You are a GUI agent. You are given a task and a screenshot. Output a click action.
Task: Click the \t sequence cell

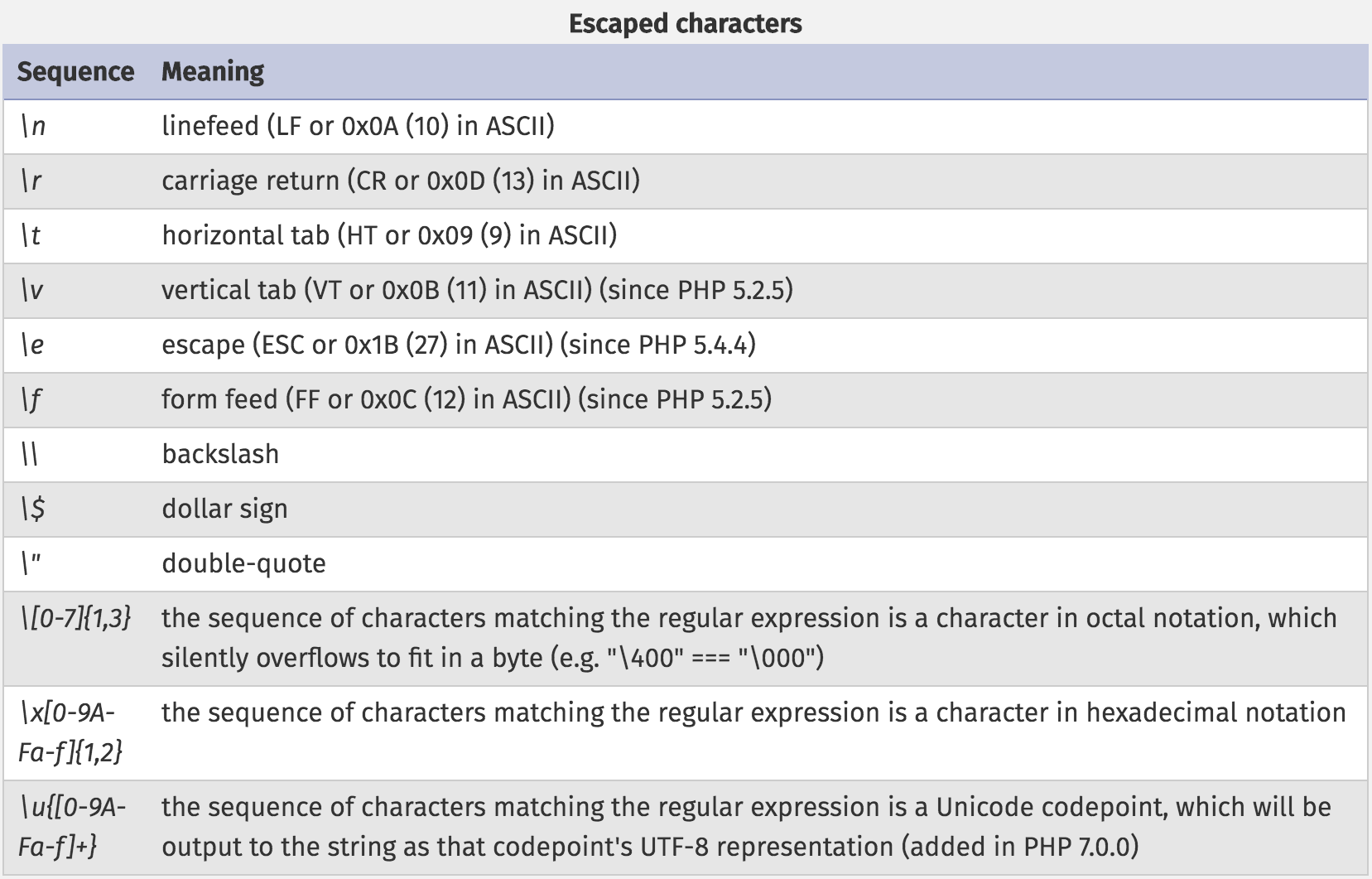click(x=31, y=236)
